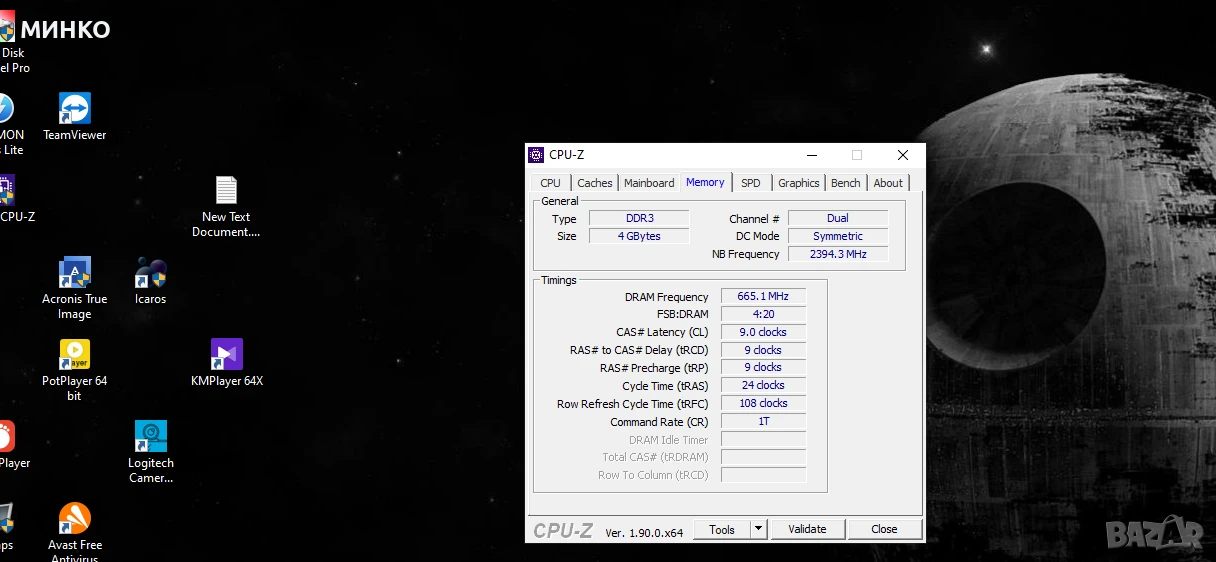Image resolution: width=1216 pixels, height=562 pixels.
Task: Open the Icaros desktop shortcut
Action: coord(150,281)
